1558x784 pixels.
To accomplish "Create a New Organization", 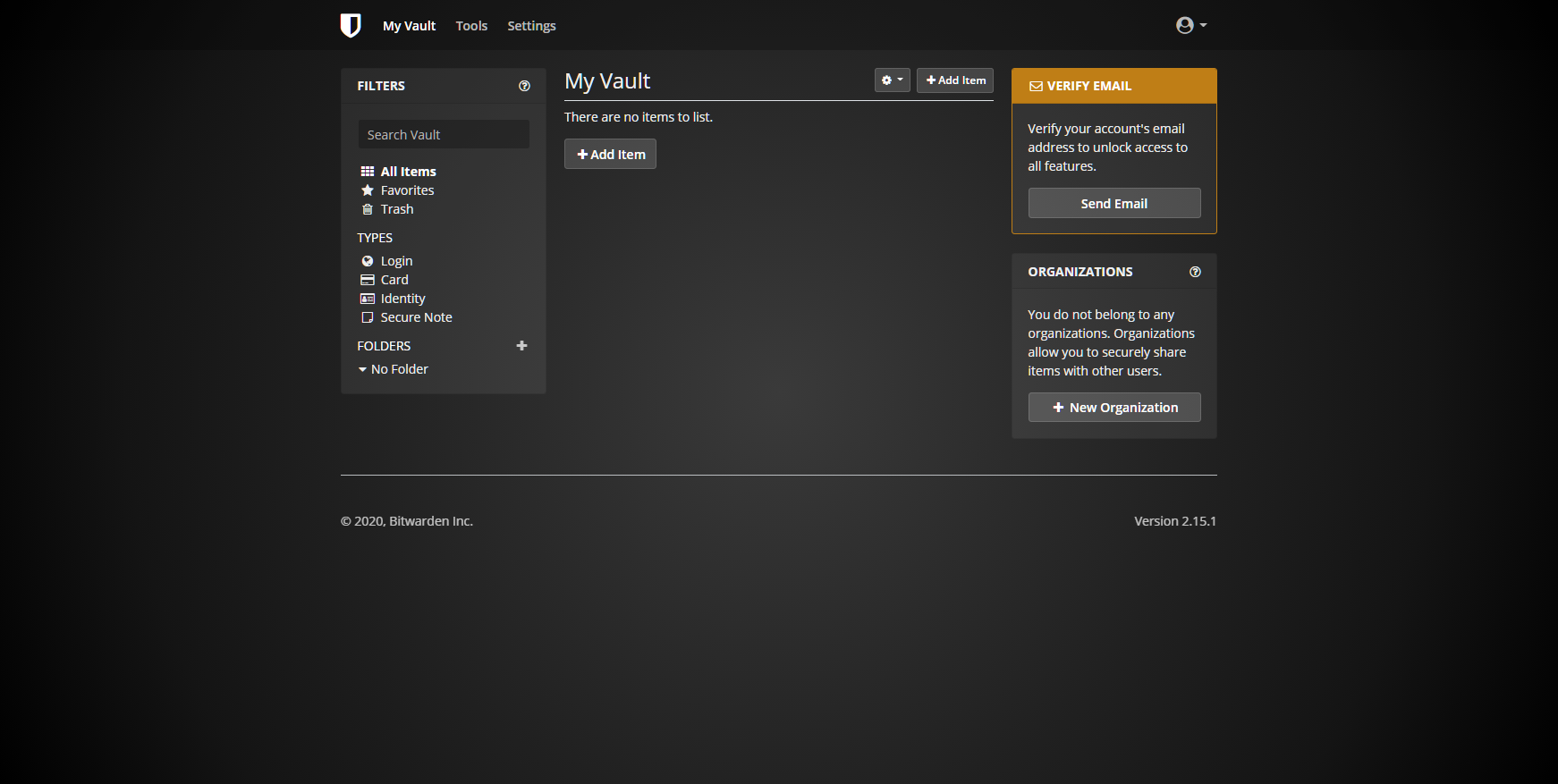I will tap(1113, 408).
